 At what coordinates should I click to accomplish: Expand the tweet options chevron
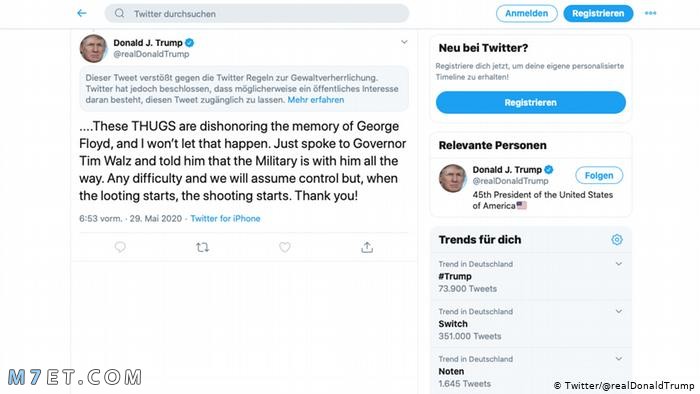[404, 42]
